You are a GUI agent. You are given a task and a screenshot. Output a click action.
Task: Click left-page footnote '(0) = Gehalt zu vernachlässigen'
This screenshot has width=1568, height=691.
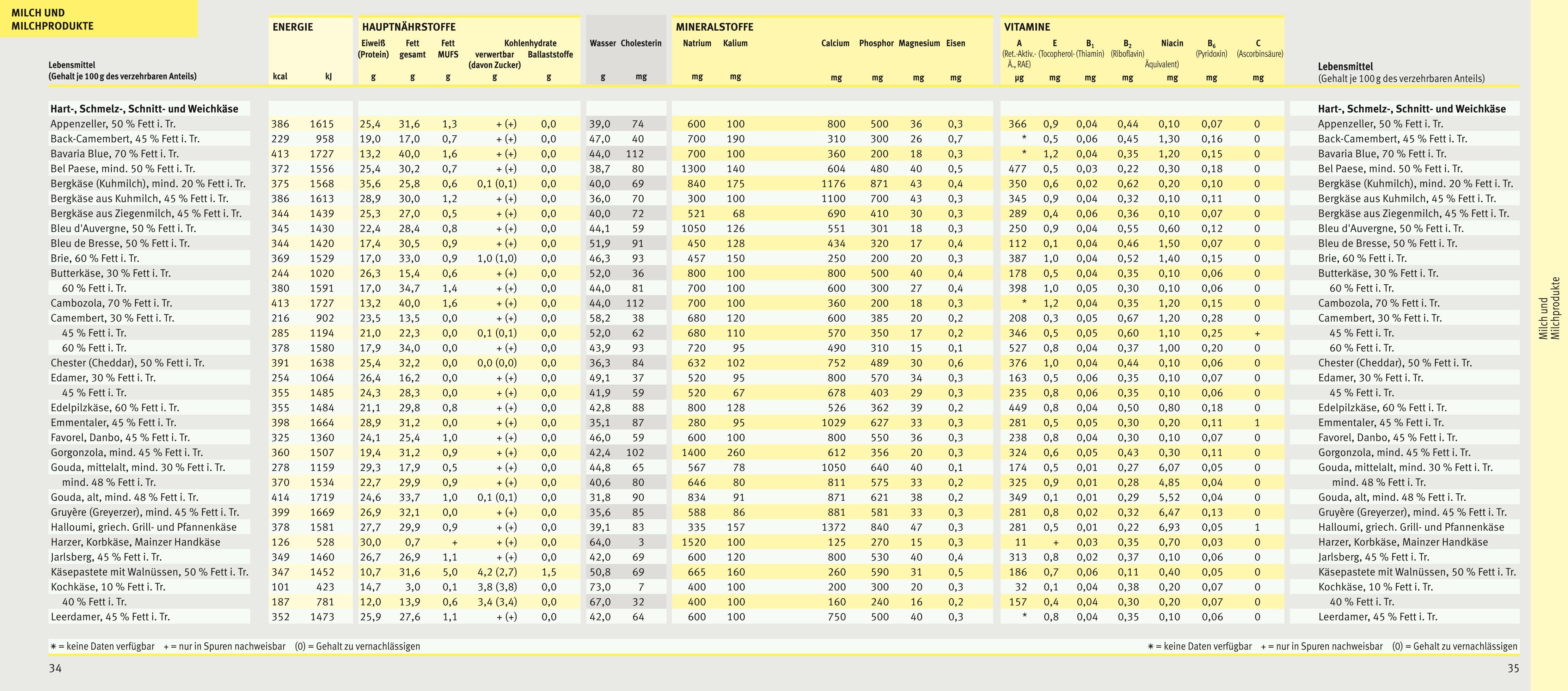357,646
